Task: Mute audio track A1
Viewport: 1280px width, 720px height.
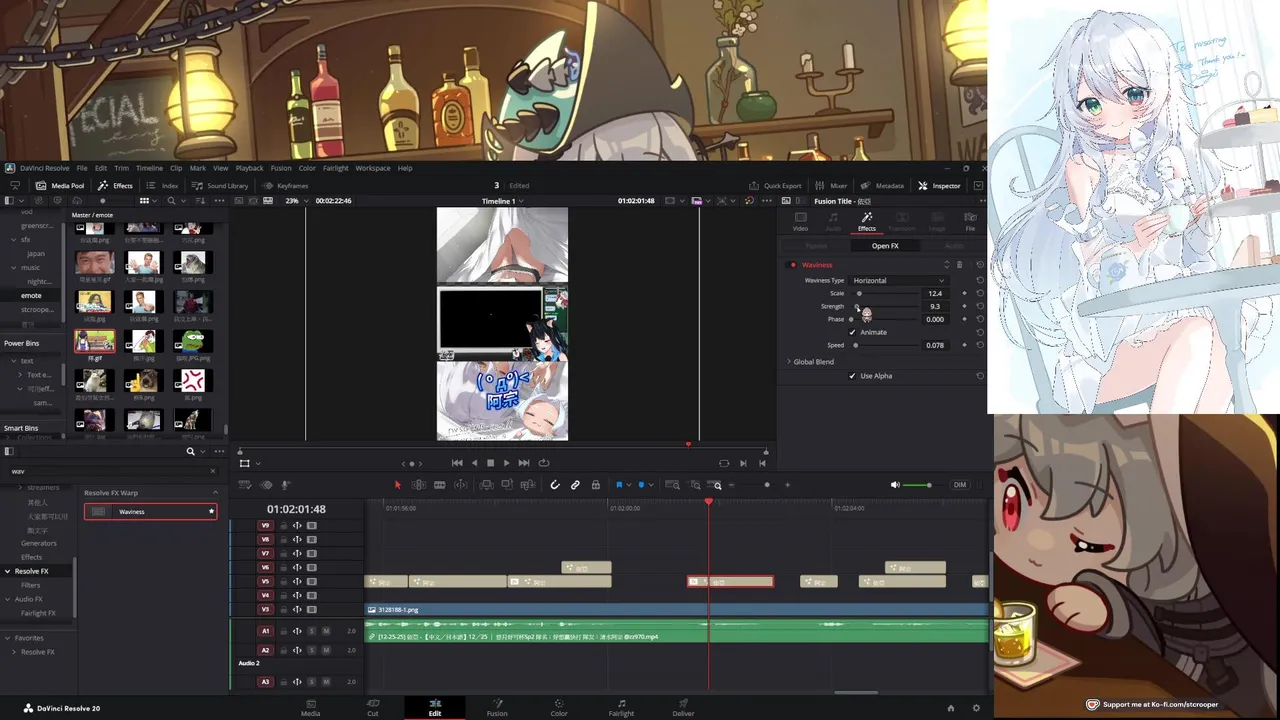Action: [326, 631]
